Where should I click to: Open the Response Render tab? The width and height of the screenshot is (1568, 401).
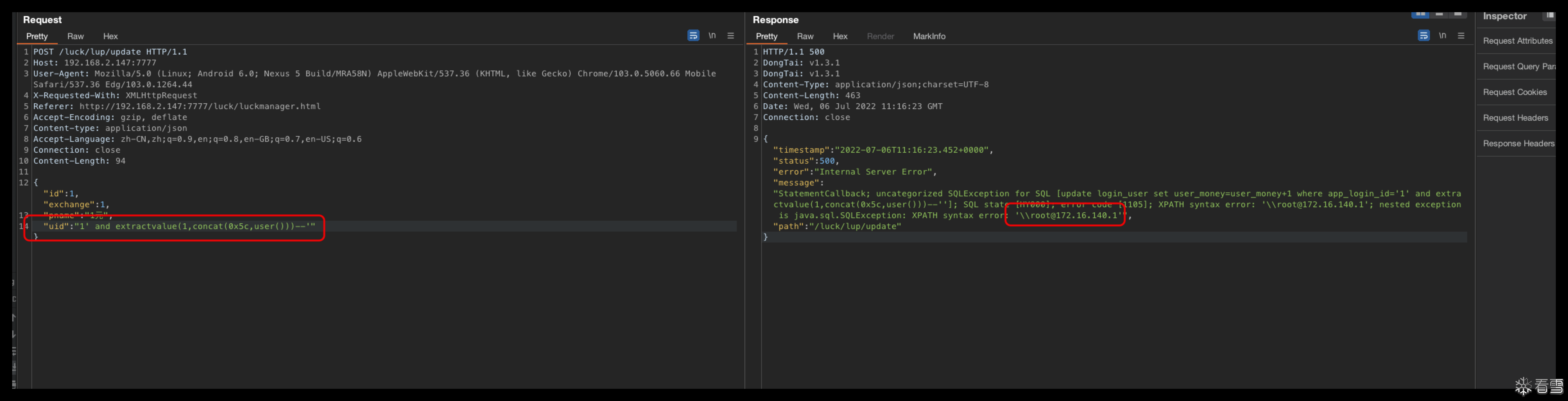point(880,37)
